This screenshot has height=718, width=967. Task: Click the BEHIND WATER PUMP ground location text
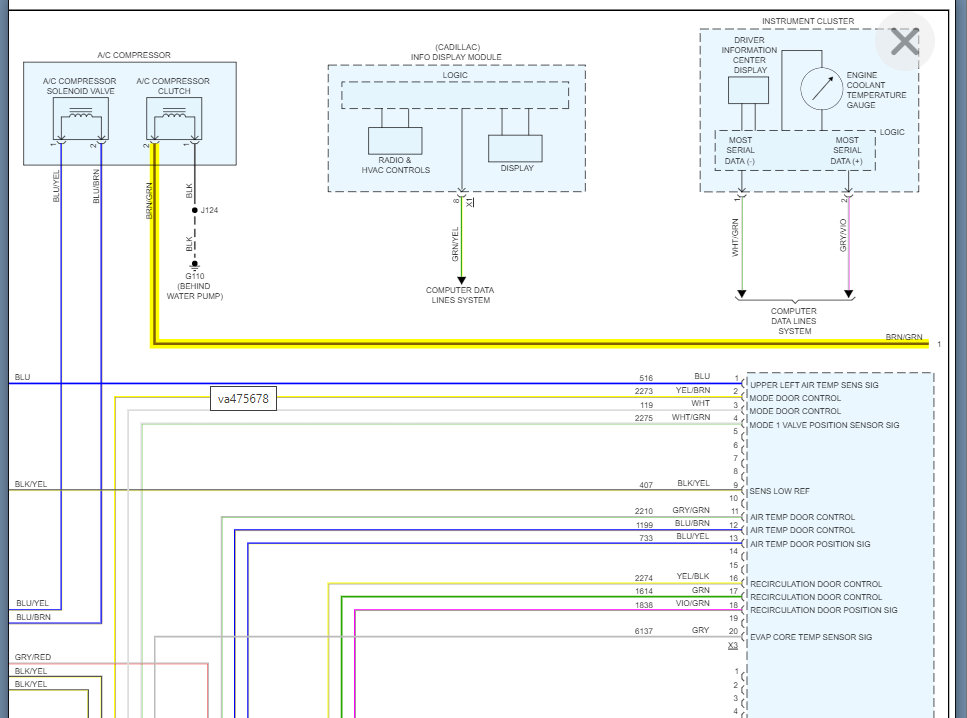point(195,291)
